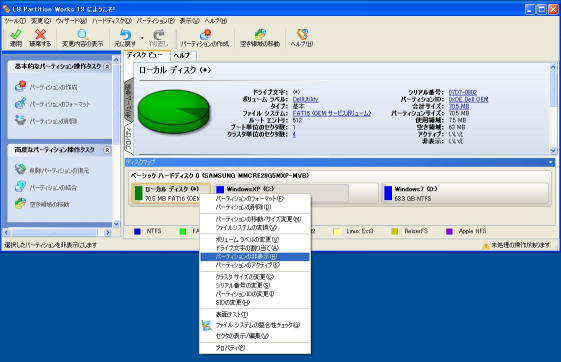Click the red X 破棄する (Discard) toolbar icon
Viewport: 561px width, 362px height.
40,35
